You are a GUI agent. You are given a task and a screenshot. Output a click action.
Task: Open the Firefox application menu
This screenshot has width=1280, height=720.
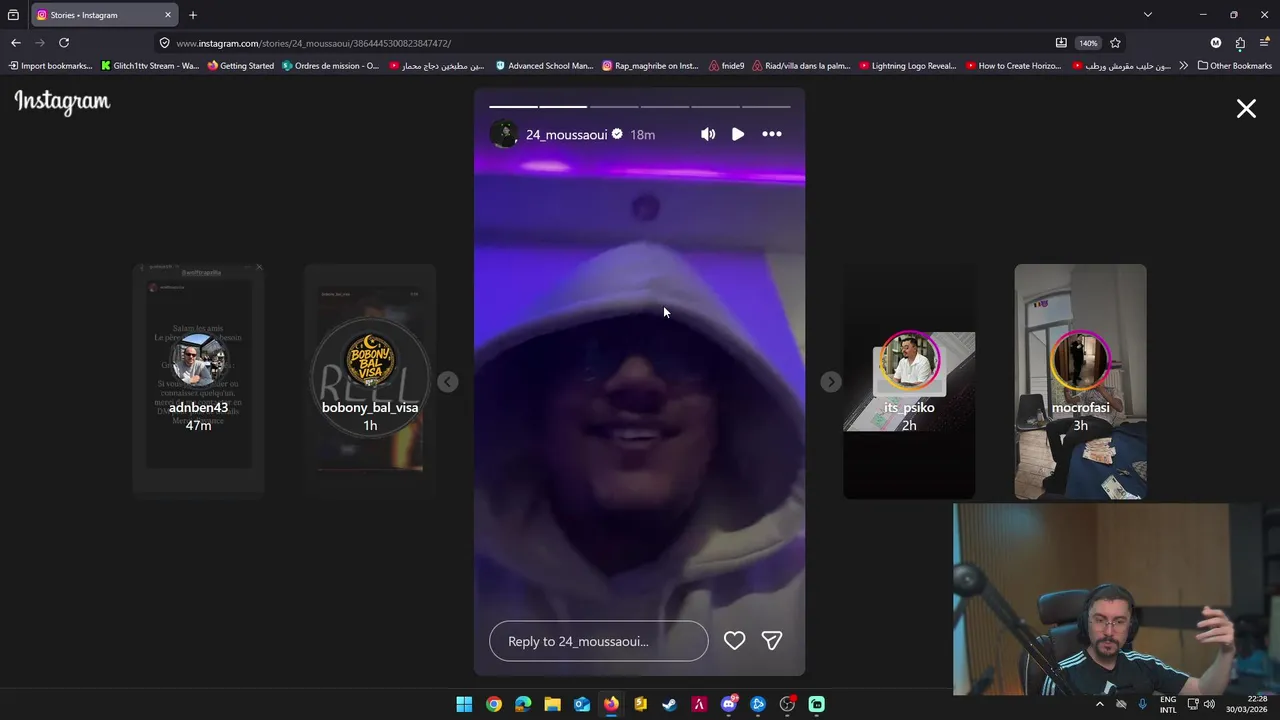tap(1264, 43)
